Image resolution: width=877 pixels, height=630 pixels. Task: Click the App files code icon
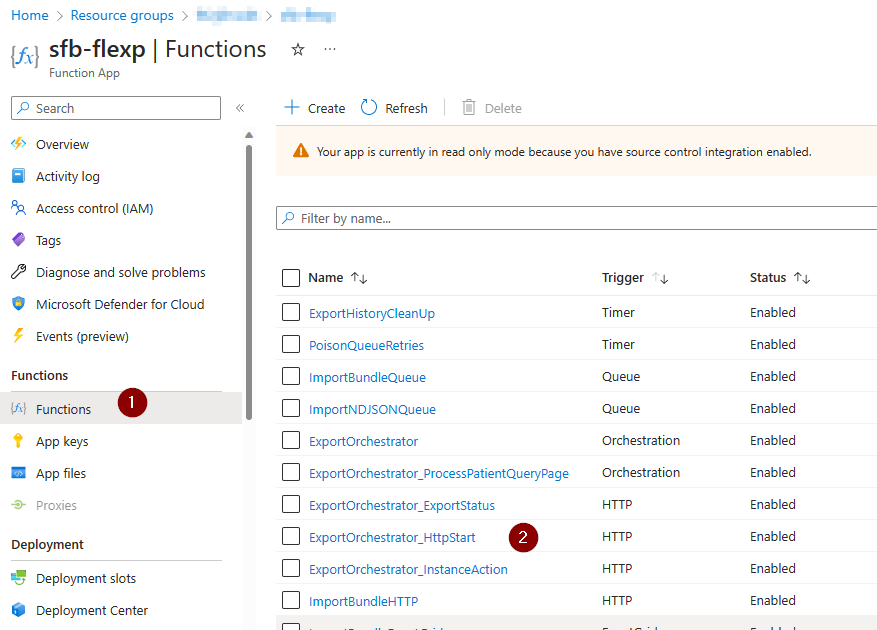(x=18, y=473)
